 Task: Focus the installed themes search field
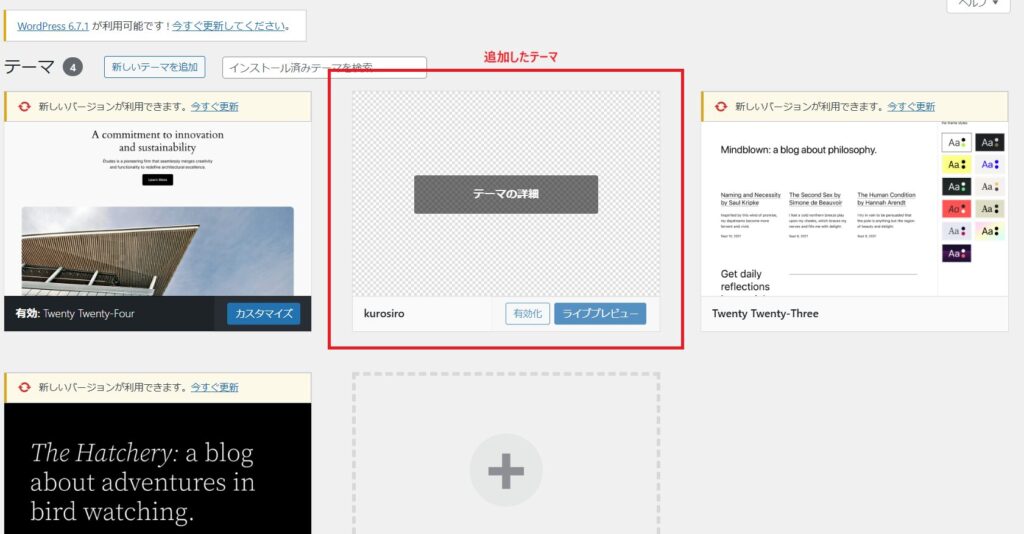(324, 67)
